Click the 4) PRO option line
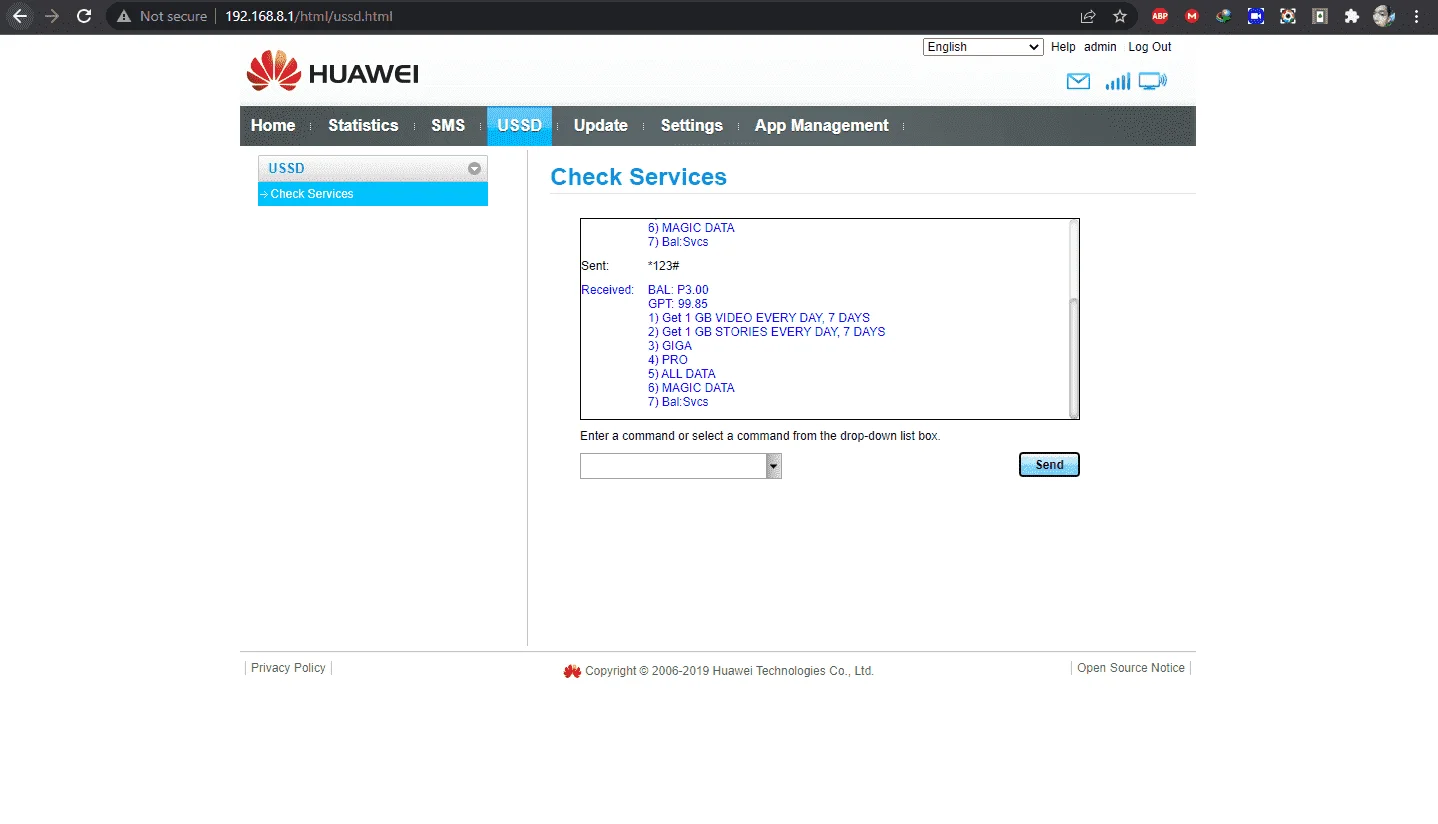 click(668, 360)
